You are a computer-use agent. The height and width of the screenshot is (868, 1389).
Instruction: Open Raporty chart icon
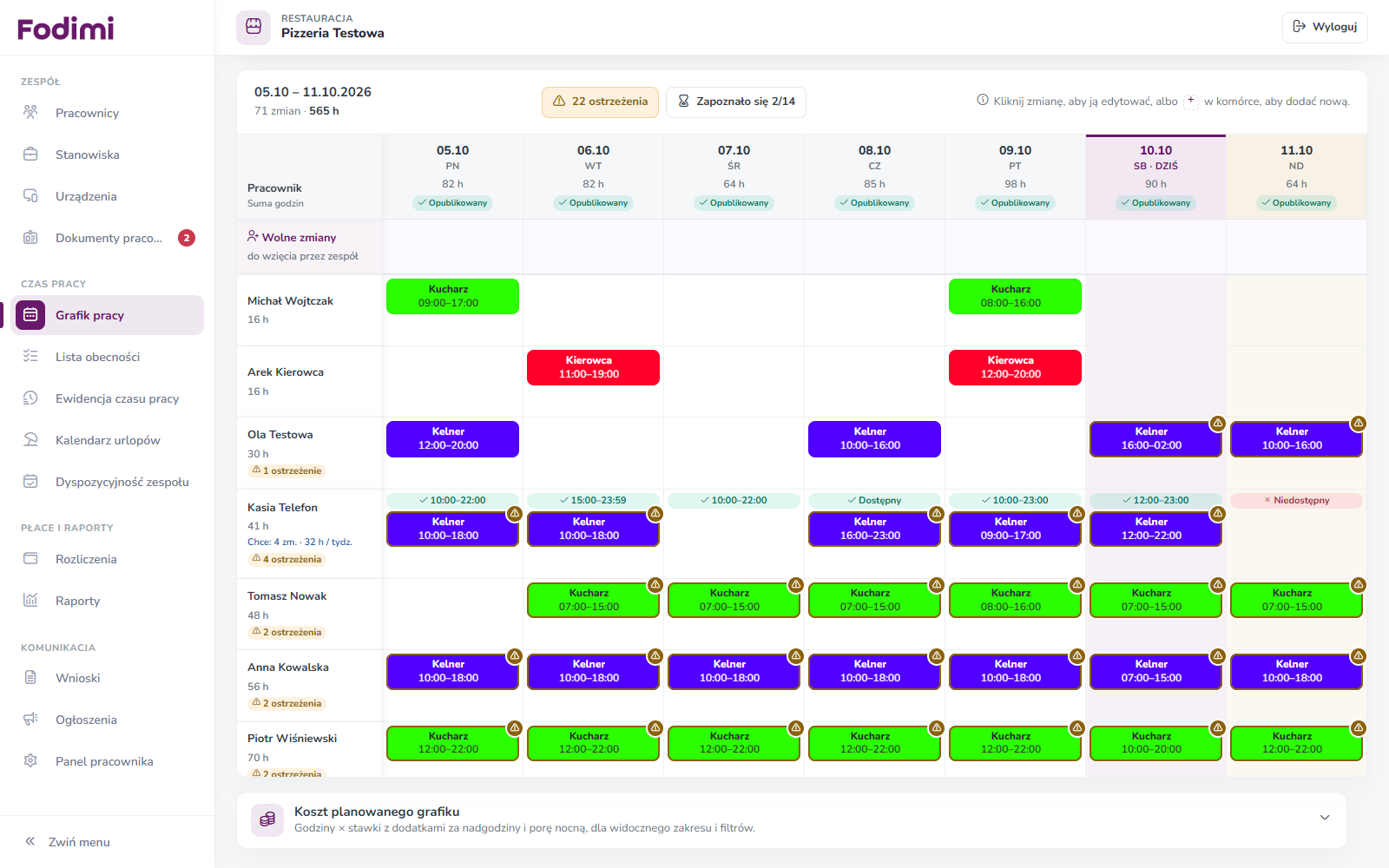pos(30,601)
